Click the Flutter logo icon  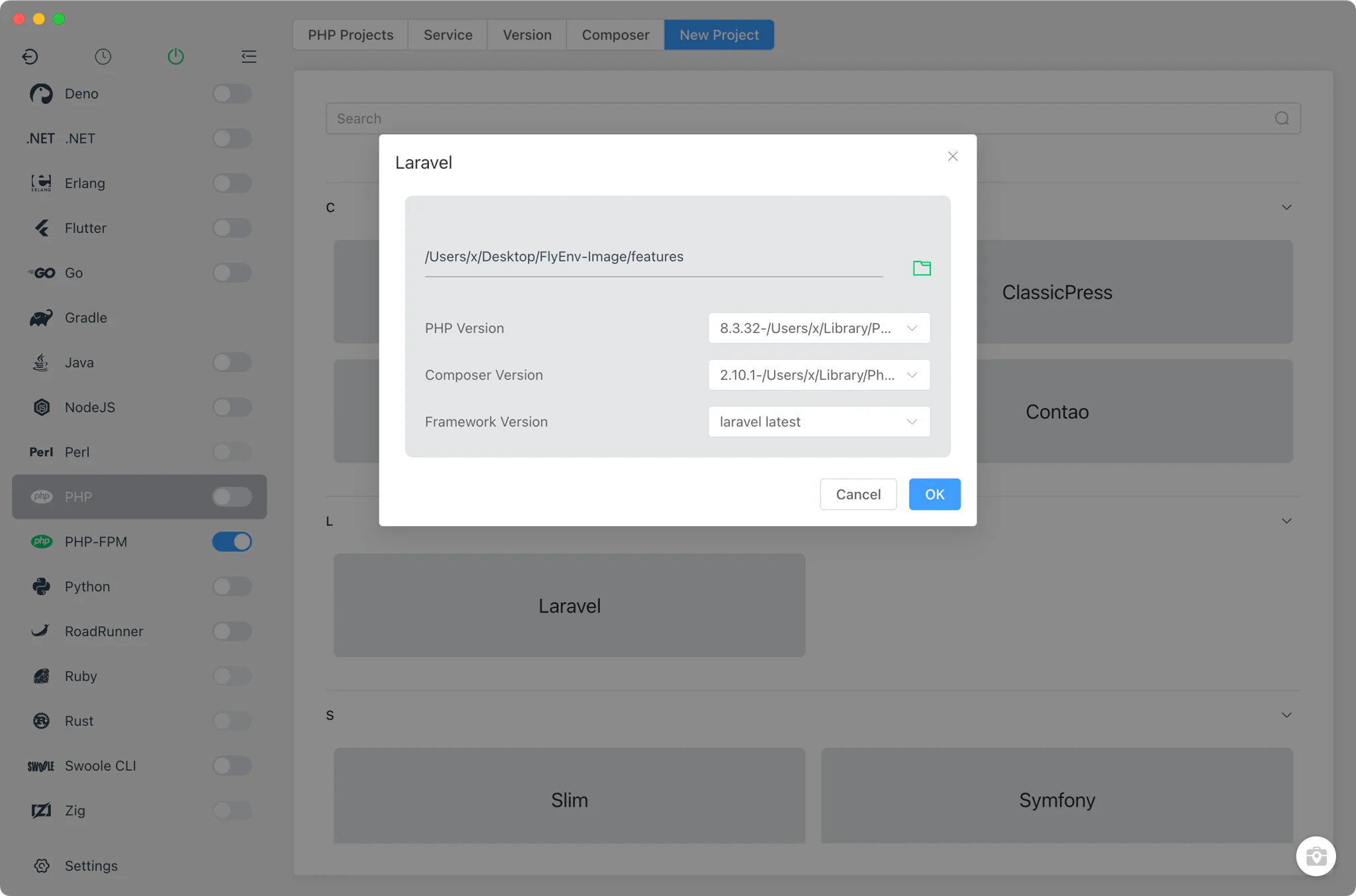(x=41, y=228)
